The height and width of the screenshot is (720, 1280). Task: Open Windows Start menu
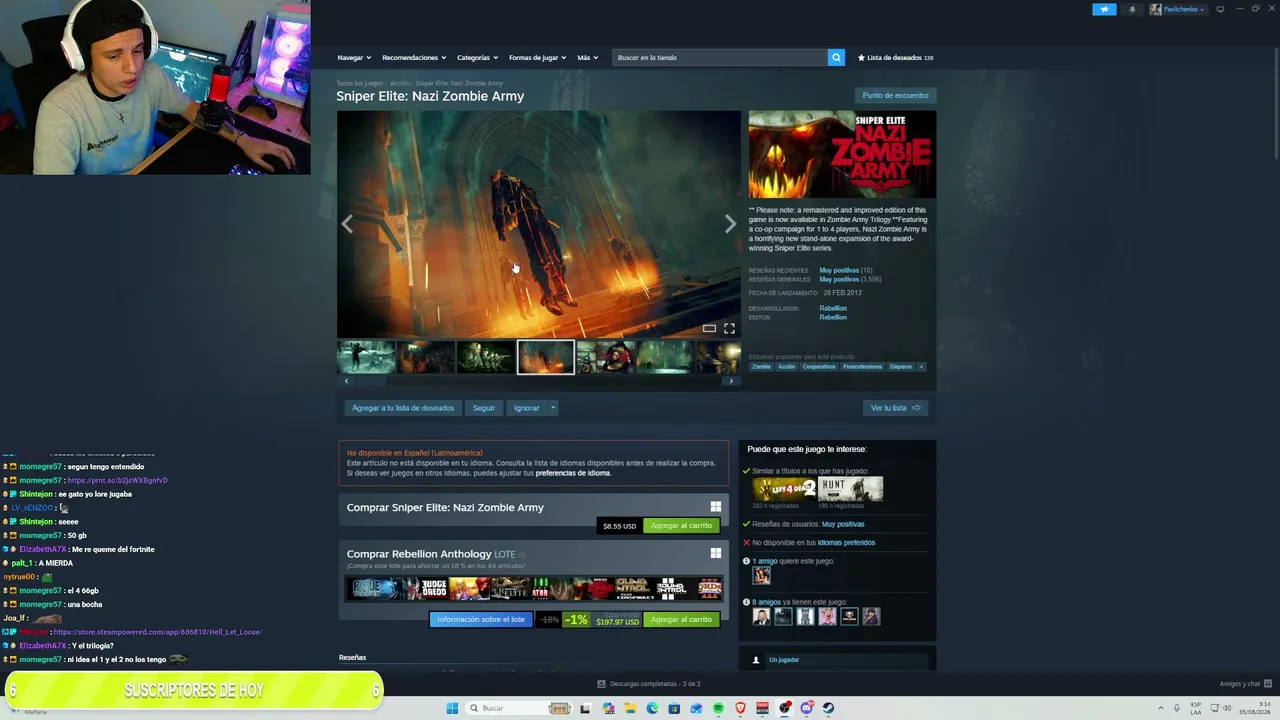(452, 708)
